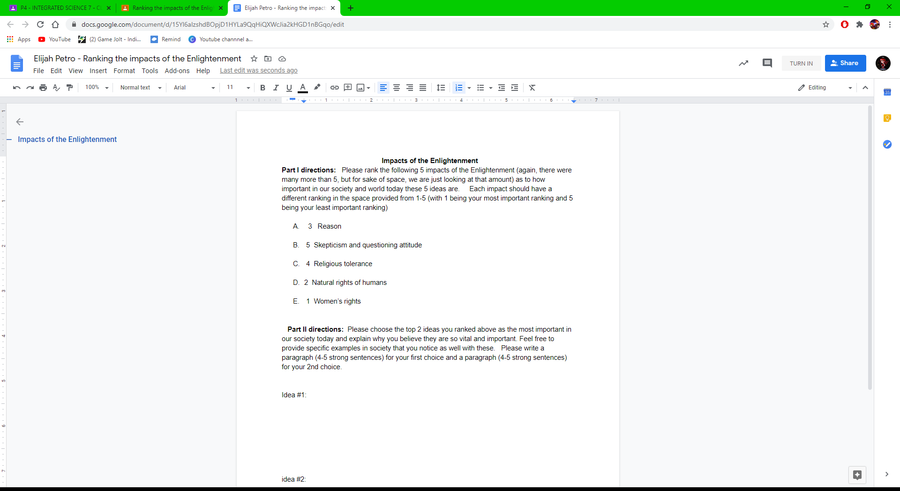This screenshot has width=900, height=491.
Task: Click the Explore button at bottom right
Action: tap(857, 474)
